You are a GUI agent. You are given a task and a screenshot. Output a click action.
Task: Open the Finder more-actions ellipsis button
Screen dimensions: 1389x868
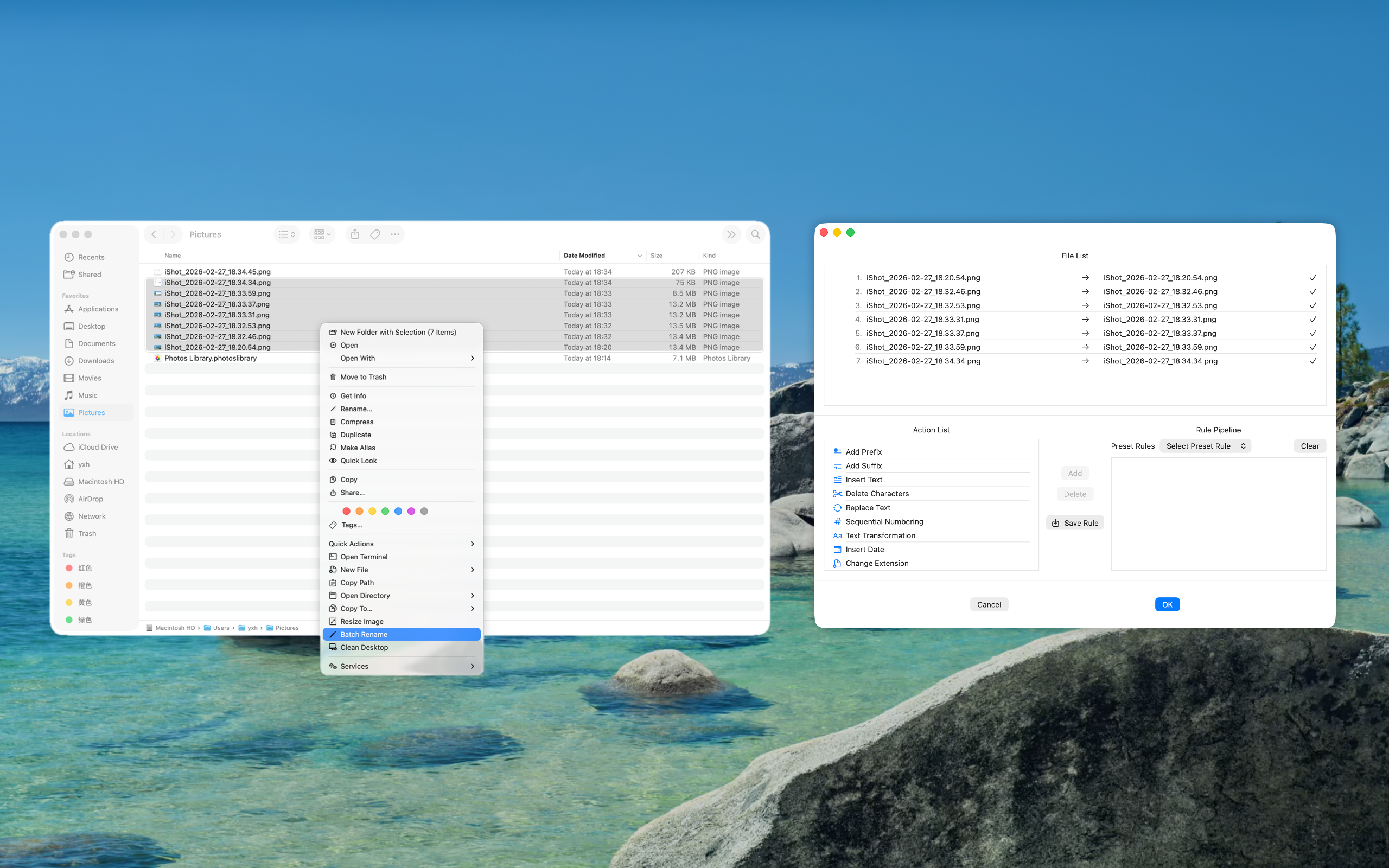point(395,234)
